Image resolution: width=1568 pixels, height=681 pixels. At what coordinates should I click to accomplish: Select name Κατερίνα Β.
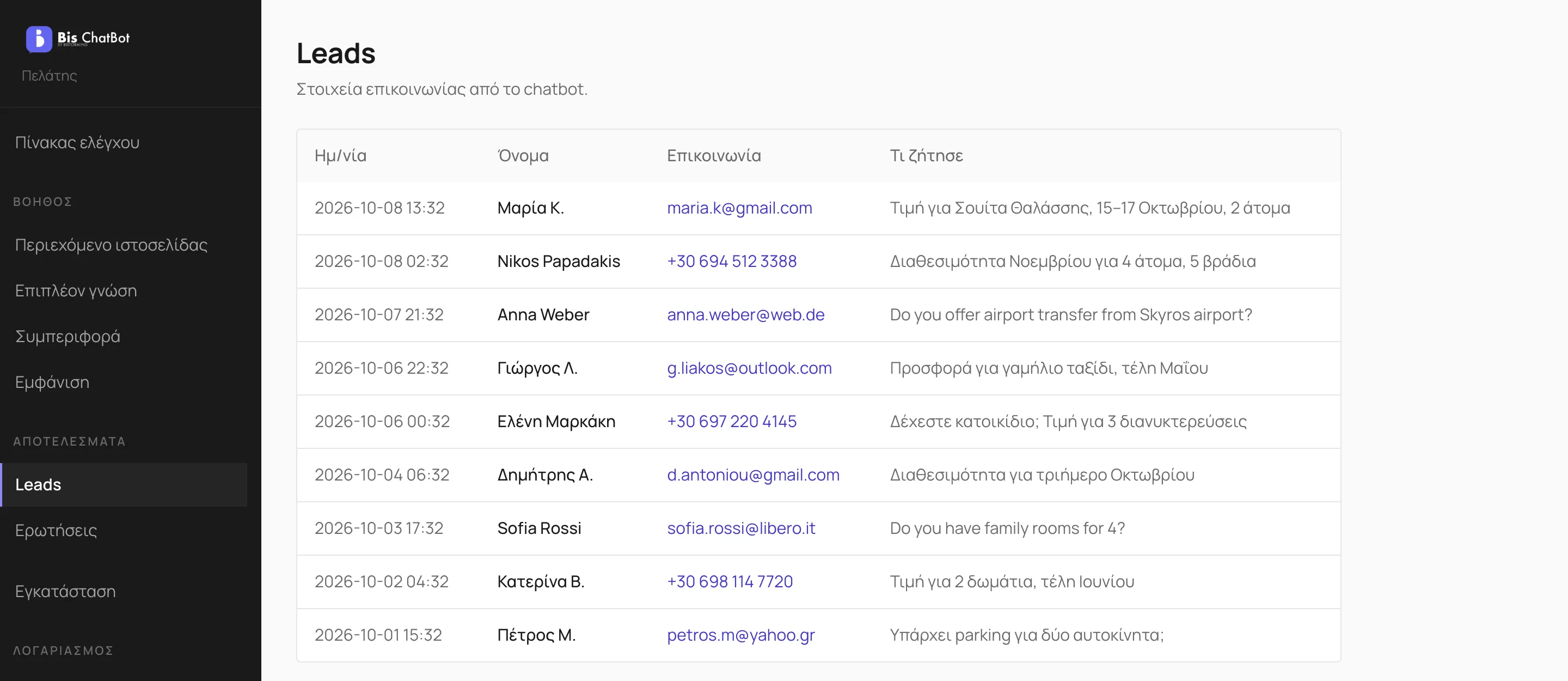pyautogui.click(x=541, y=582)
